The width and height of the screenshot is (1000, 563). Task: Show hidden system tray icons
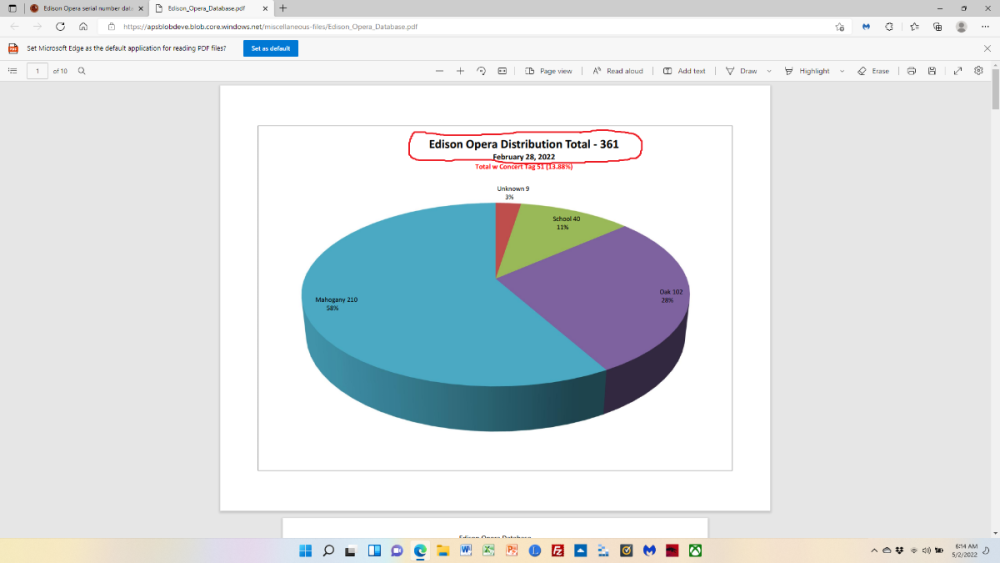click(x=874, y=551)
